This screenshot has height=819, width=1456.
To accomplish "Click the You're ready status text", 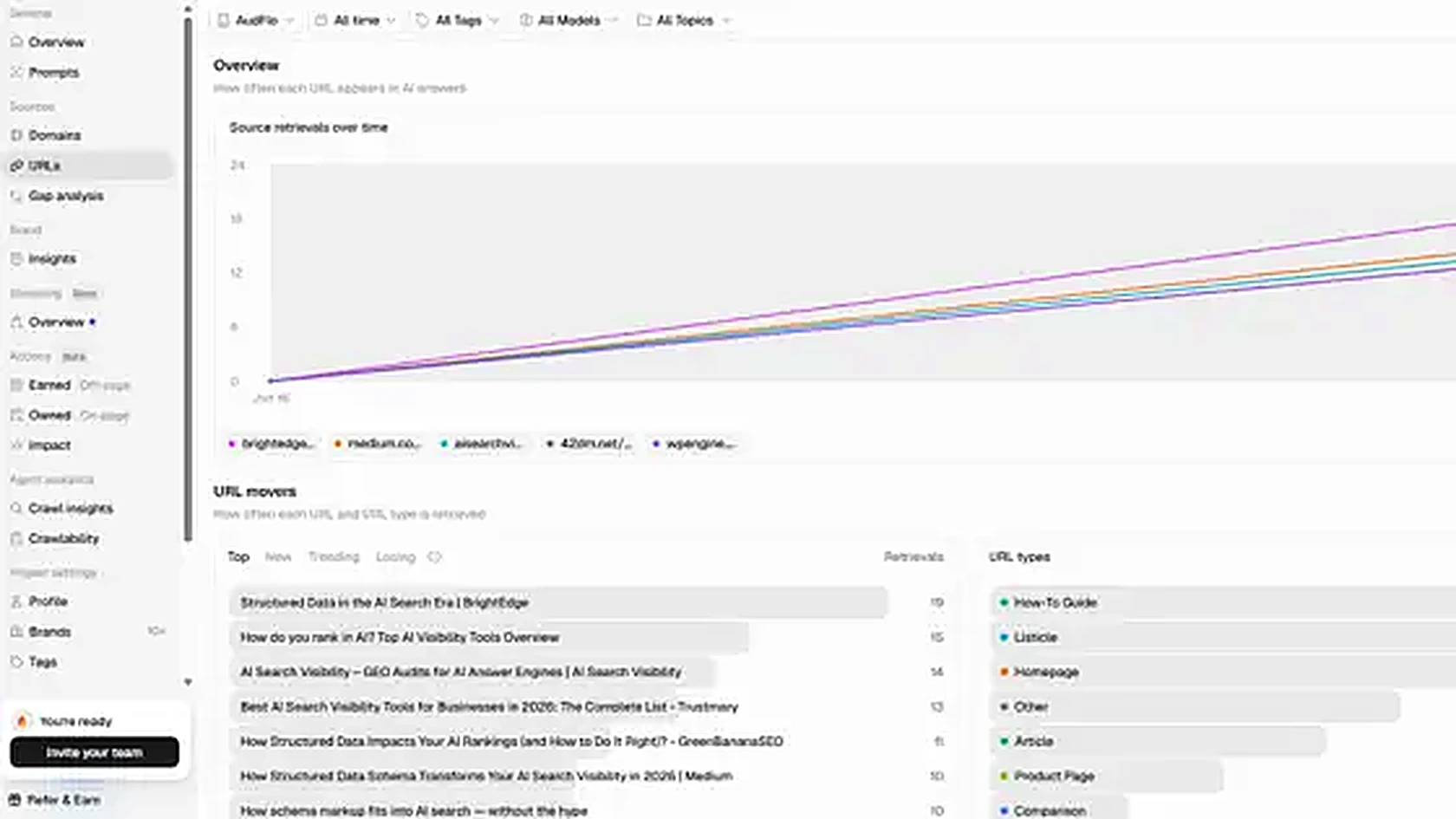I will click(x=76, y=721).
